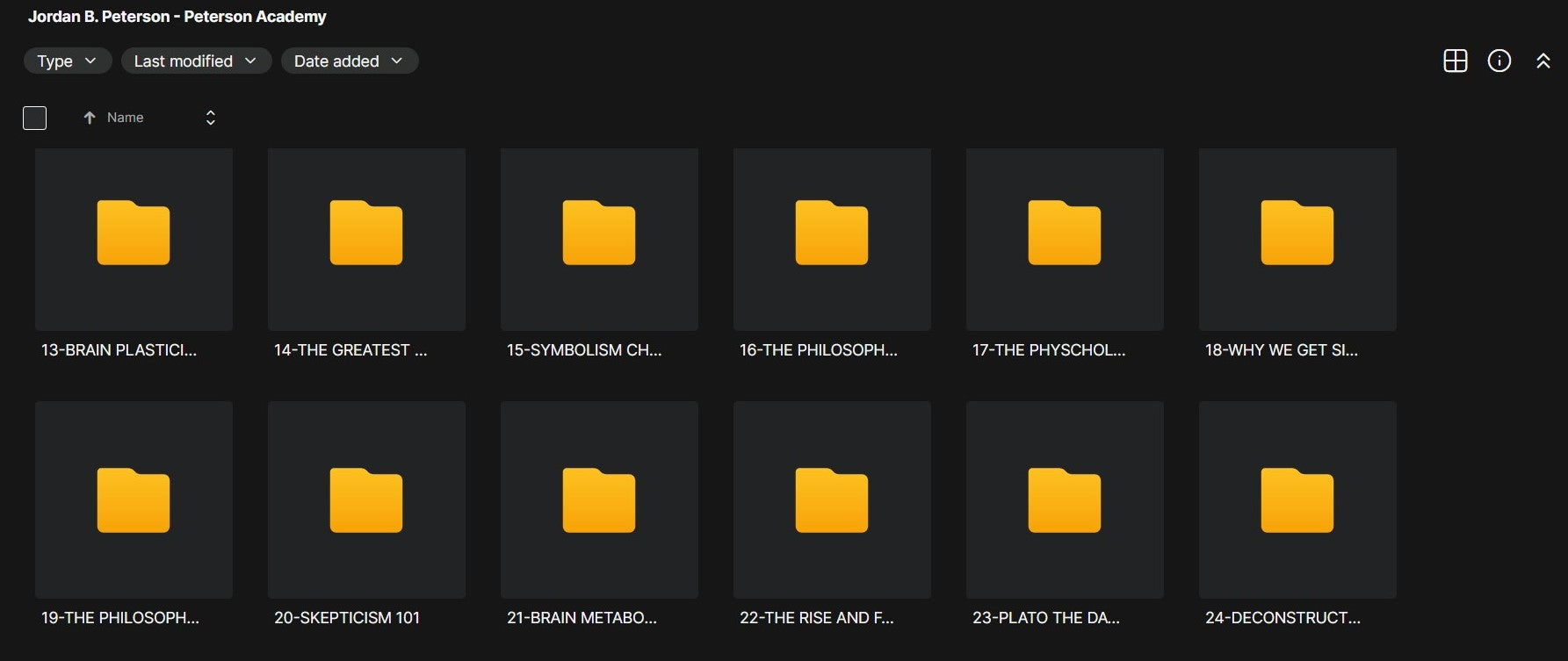Open folder icon for 13-BRAIN PLASTICI...
The width and height of the screenshot is (1568, 661).
(134, 233)
